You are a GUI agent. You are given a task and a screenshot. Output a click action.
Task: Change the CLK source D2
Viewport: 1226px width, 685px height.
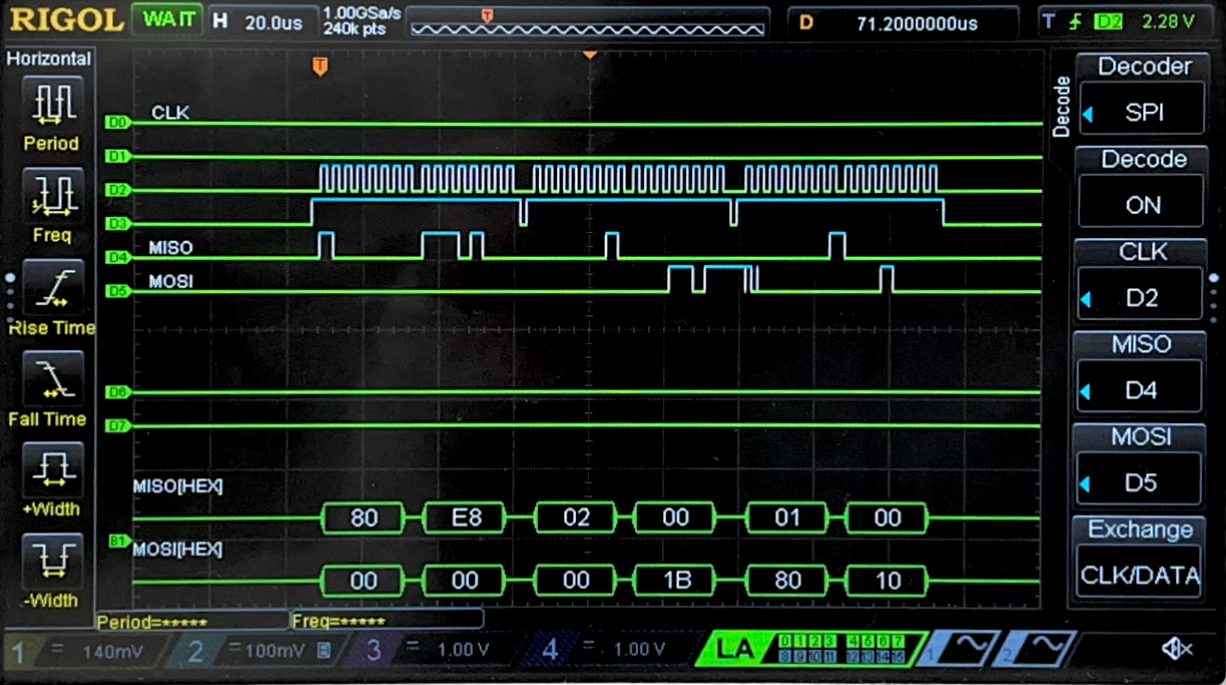click(x=1141, y=298)
